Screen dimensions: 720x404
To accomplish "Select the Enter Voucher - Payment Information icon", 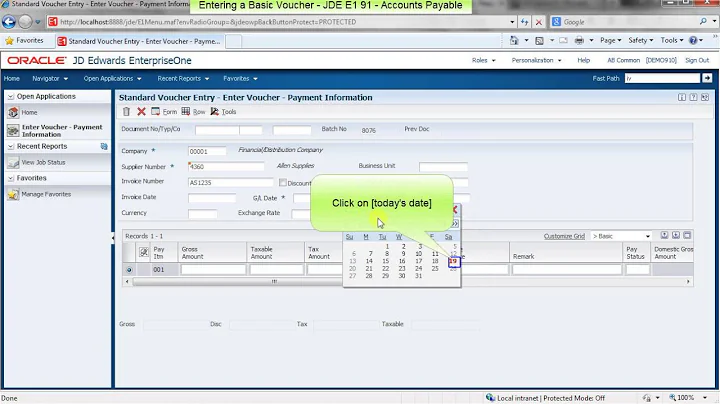I will pyautogui.click(x=13, y=130).
